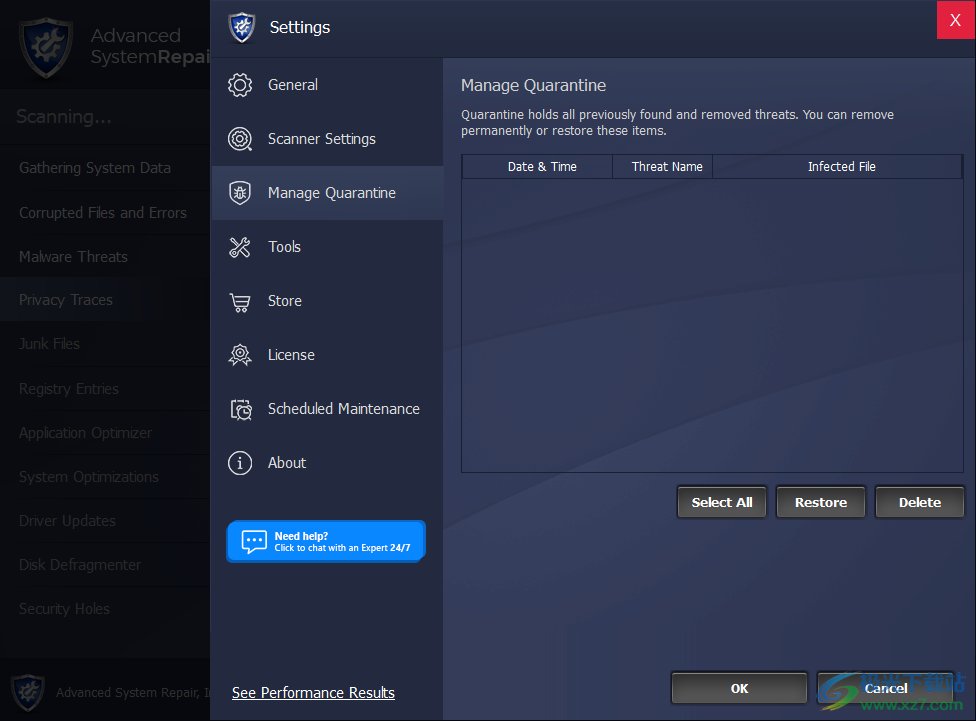Select Gathering System Data in main window

pyautogui.click(x=105, y=168)
